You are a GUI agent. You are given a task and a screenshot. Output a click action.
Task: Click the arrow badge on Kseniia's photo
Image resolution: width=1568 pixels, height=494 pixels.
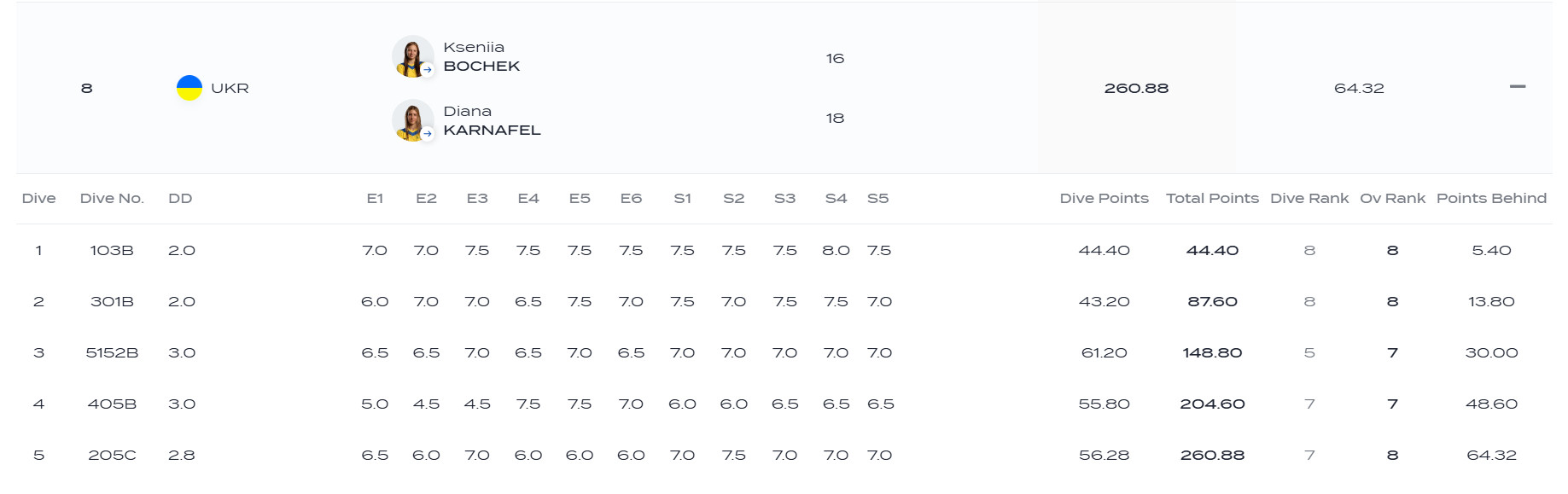click(428, 70)
